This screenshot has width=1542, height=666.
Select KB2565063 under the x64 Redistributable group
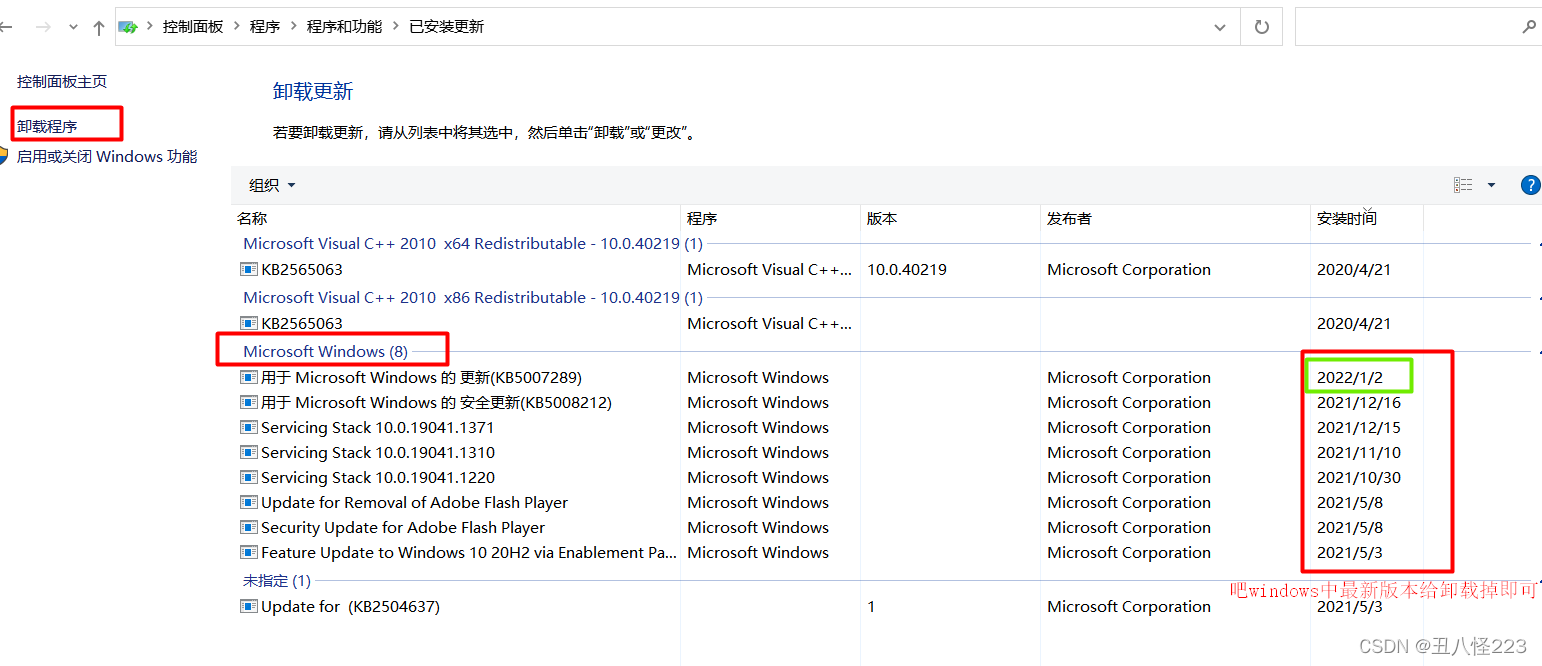(x=301, y=269)
